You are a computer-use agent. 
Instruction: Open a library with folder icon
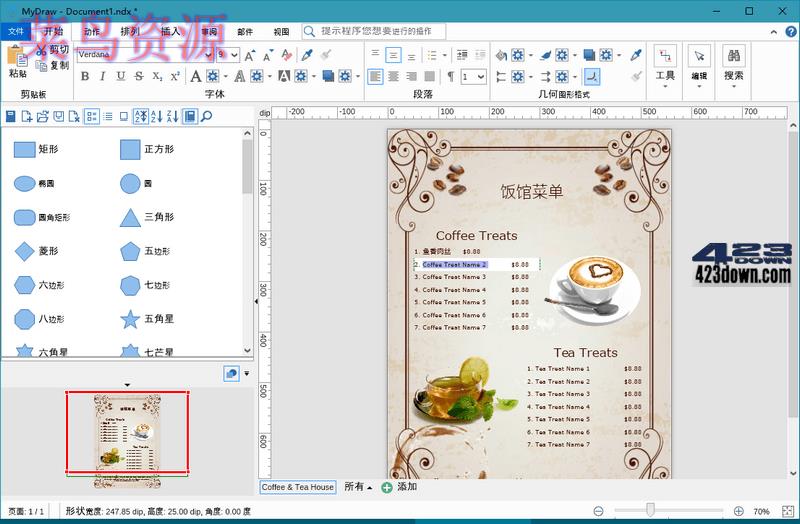pos(43,117)
